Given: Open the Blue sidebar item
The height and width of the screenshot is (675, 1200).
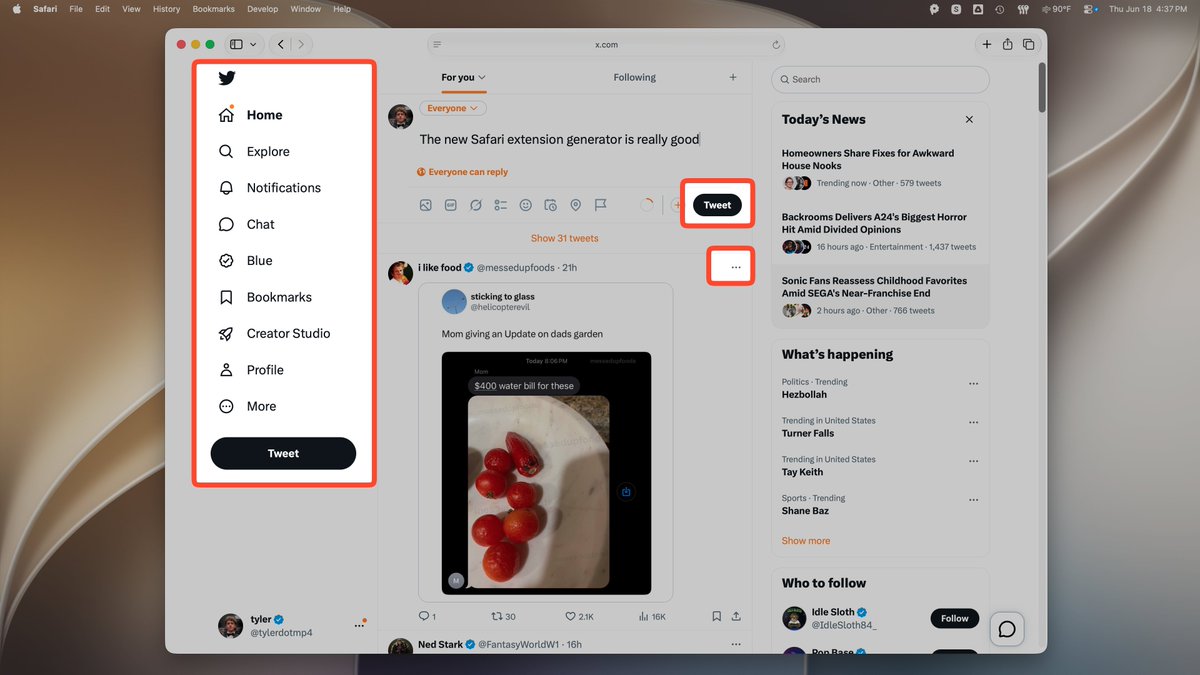Looking at the screenshot, I should [x=245, y=261].
